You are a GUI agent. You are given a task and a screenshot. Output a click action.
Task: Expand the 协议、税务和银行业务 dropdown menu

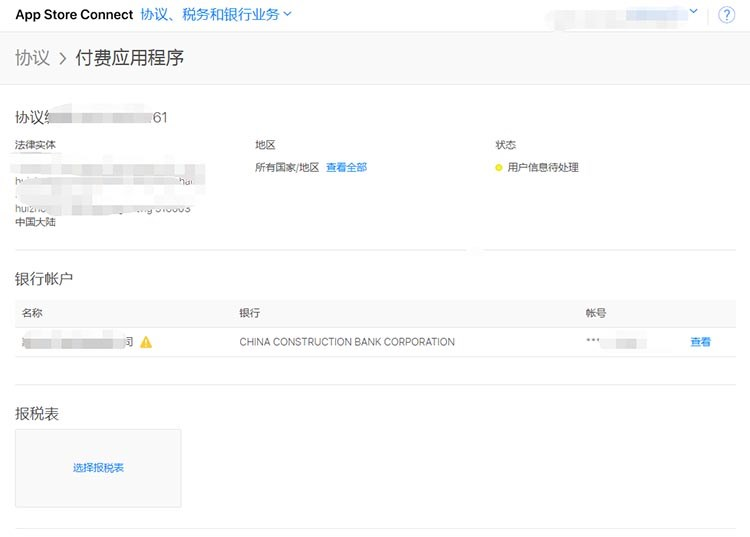tap(216, 14)
